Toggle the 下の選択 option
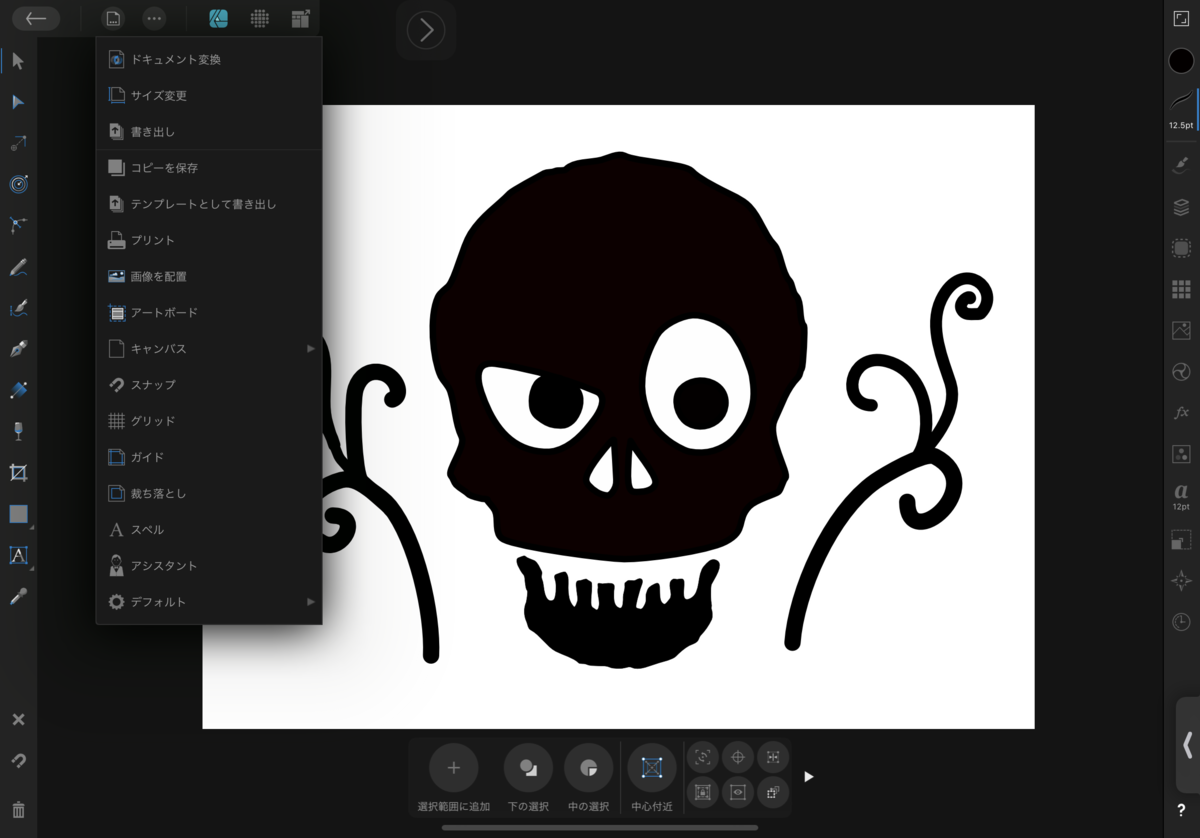 [528, 768]
